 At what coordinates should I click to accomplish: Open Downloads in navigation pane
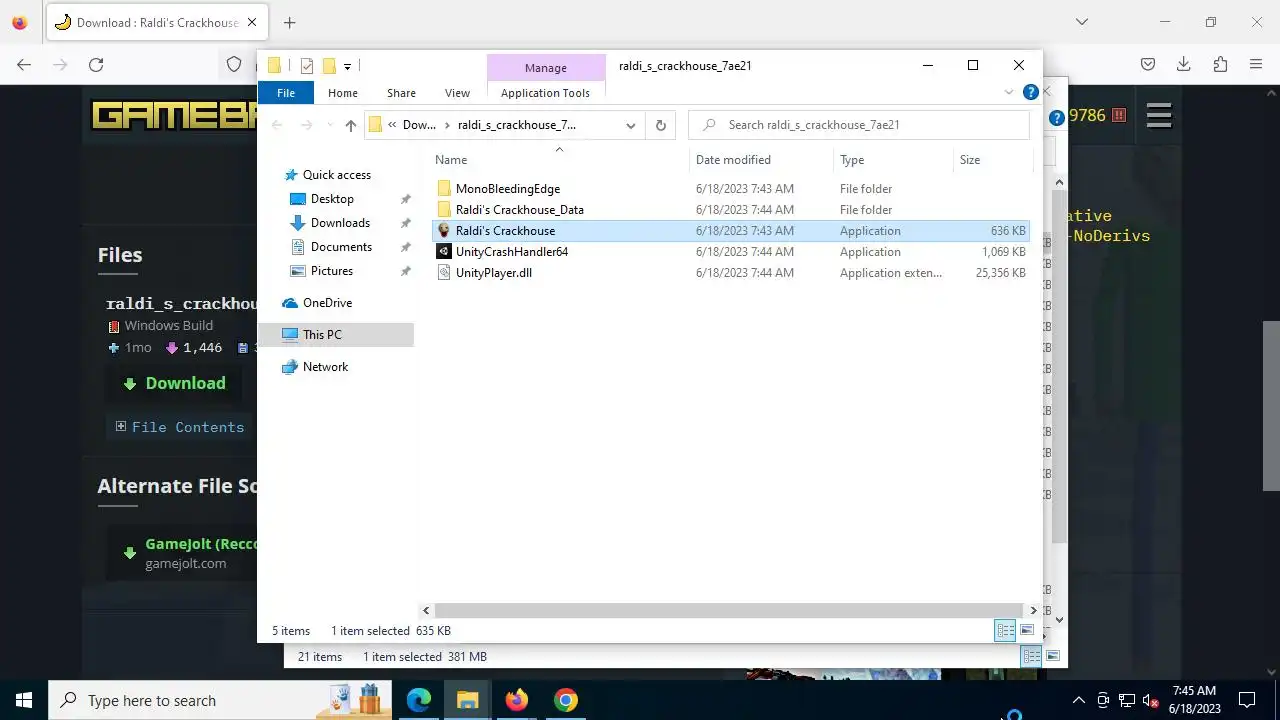pos(340,223)
